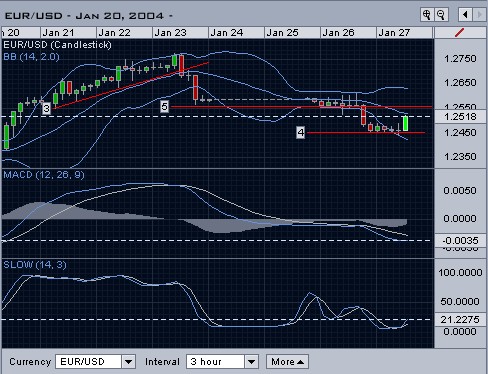Viewport: 488px width, 374px height.
Task: Click the -0.0035 MACD value marker
Action: coord(460,240)
